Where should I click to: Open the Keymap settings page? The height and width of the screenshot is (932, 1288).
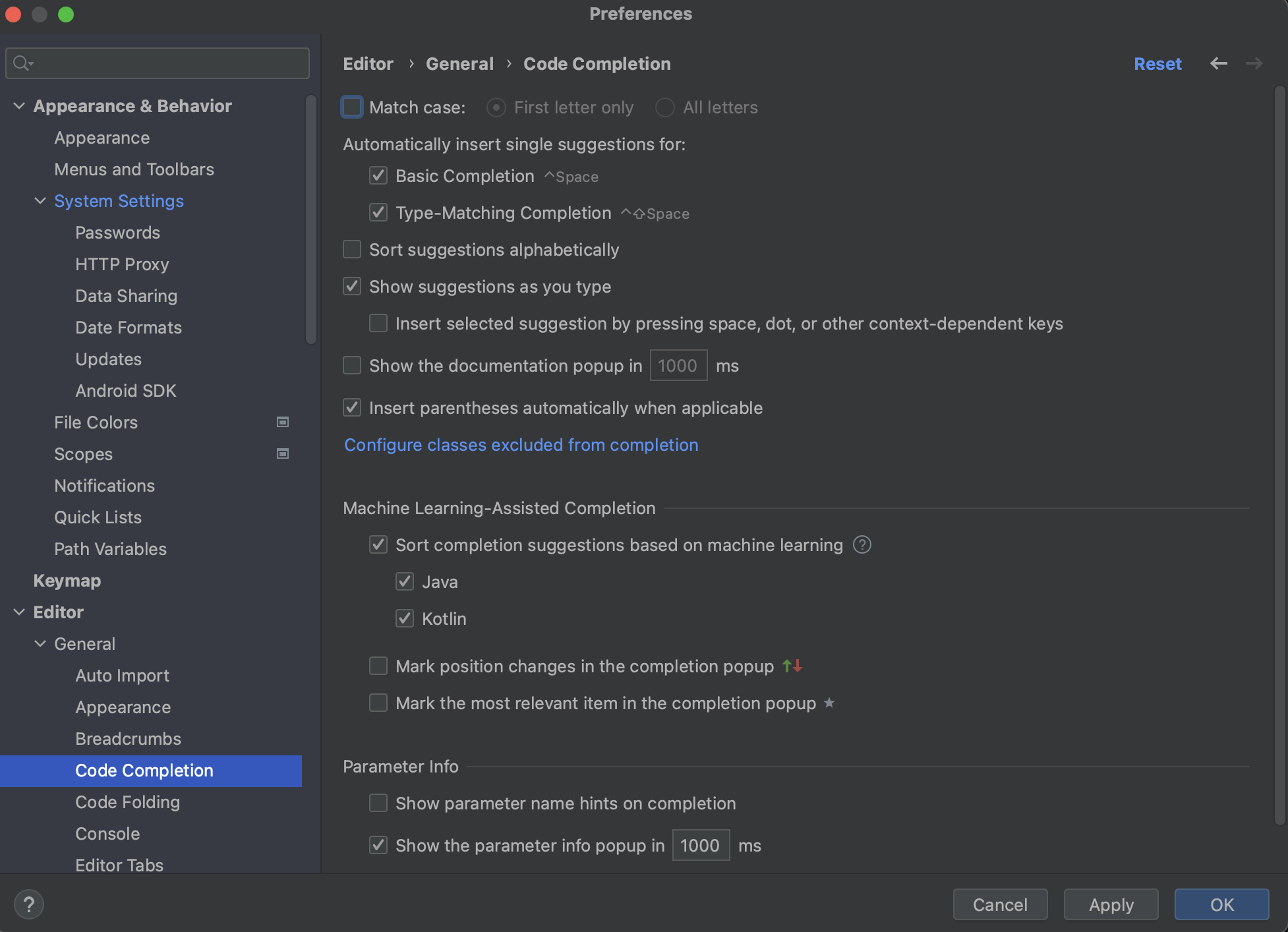click(x=67, y=580)
